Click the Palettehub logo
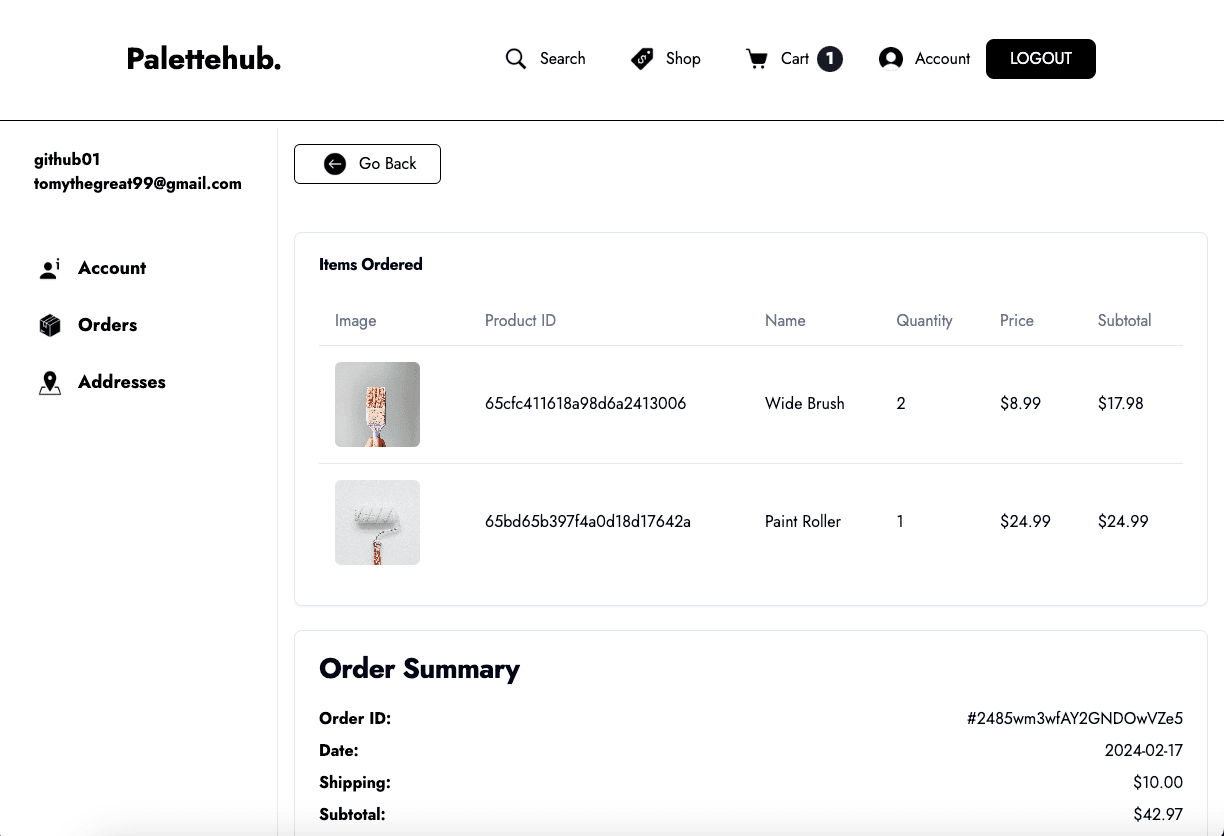 tap(204, 59)
